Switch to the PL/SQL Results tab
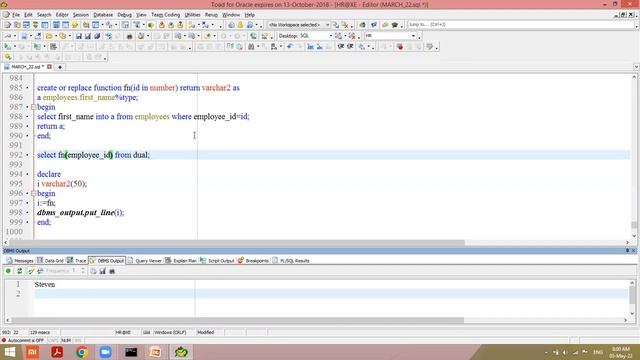Screen dimensions: 640x360 pyautogui.click(x=291, y=260)
